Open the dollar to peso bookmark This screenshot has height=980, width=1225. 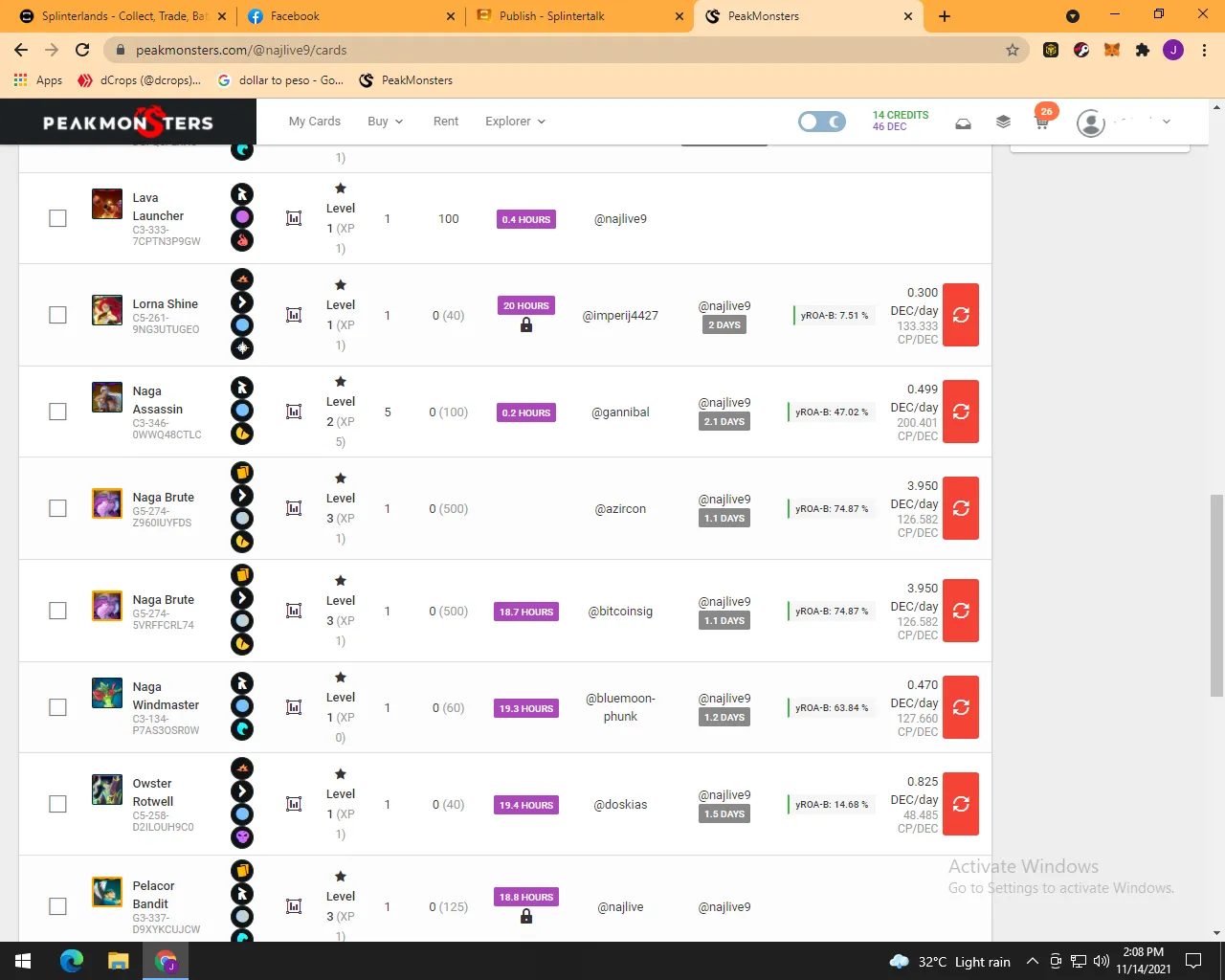pos(280,80)
